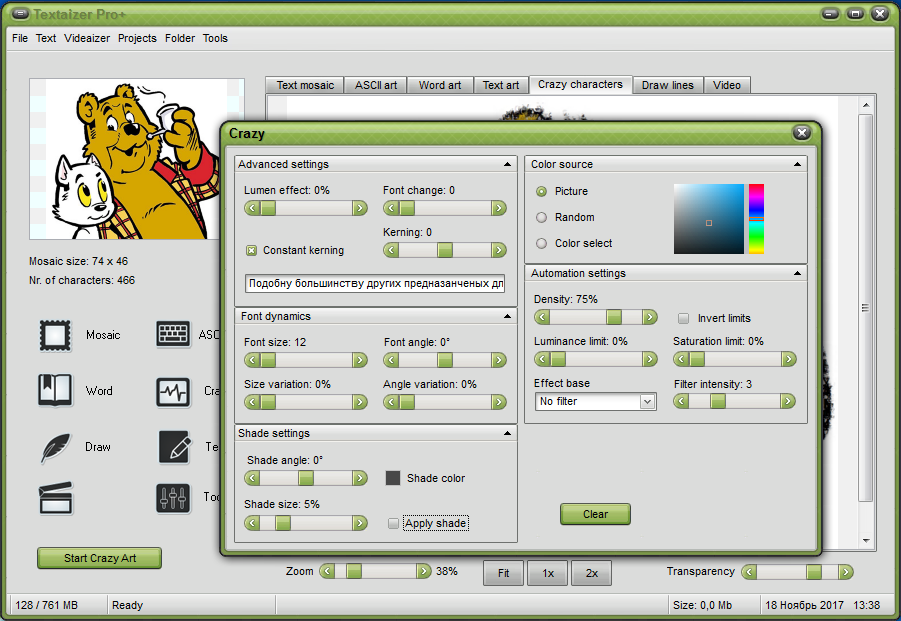Click the Clear button
This screenshot has width=901, height=621.
pos(595,514)
